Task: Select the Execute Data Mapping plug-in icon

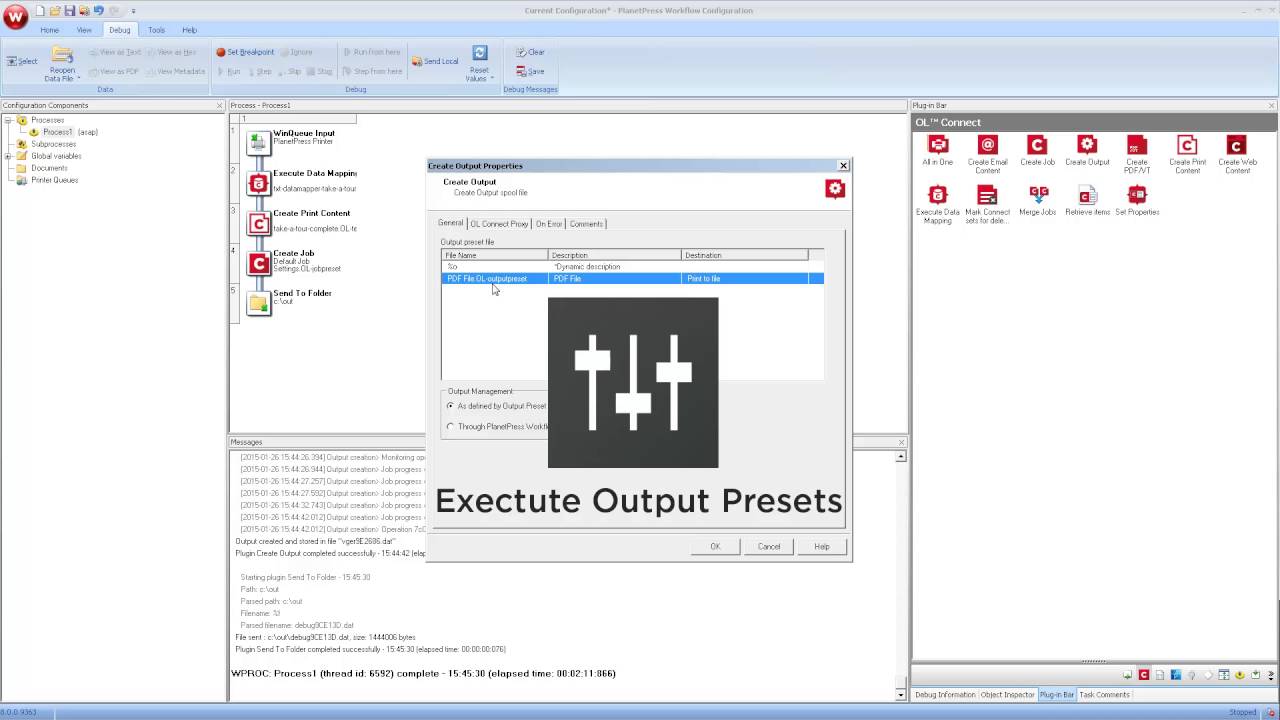Action: pyautogui.click(x=937, y=196)
